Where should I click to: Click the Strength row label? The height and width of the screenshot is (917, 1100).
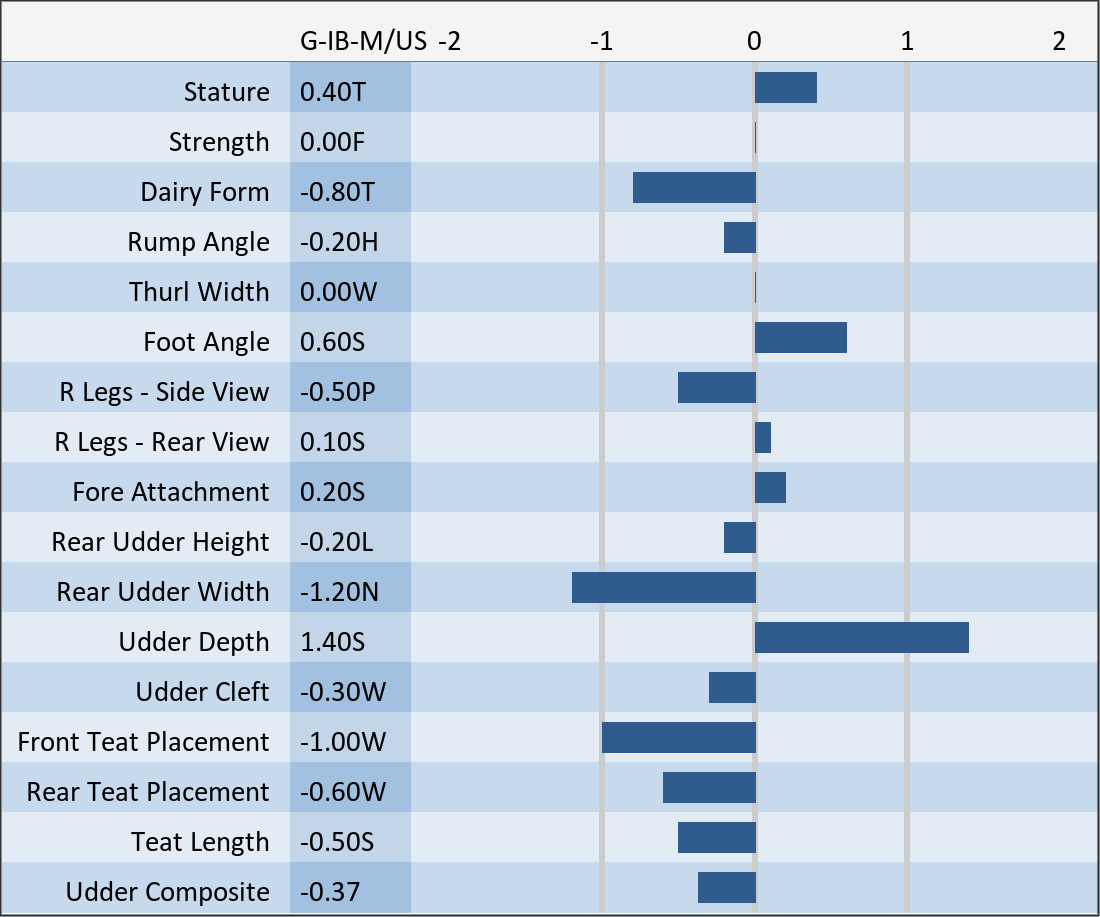click(x=218, y=142)
